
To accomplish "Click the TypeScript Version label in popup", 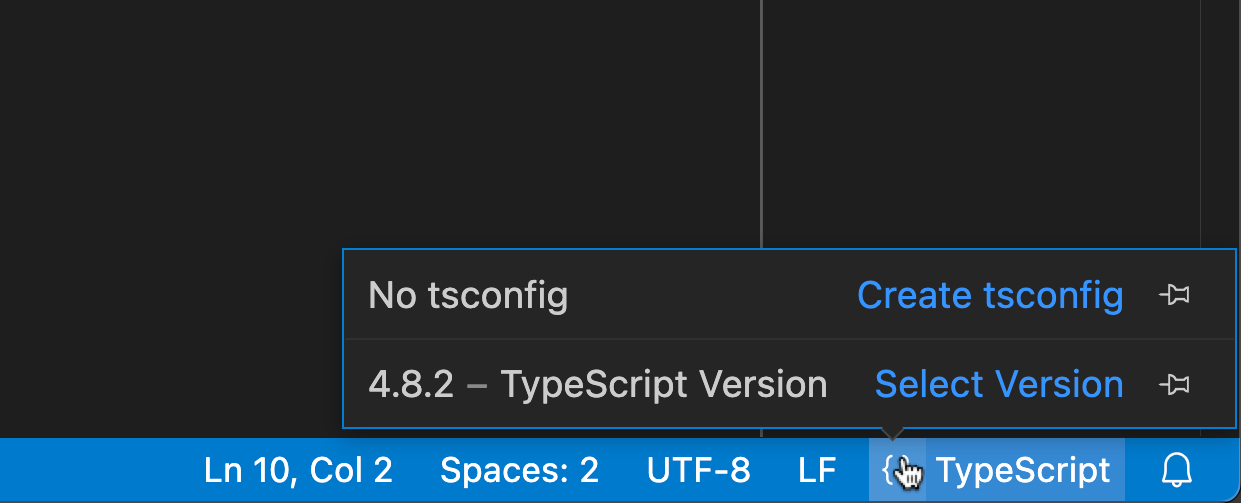I will click(x=664, y=384).
